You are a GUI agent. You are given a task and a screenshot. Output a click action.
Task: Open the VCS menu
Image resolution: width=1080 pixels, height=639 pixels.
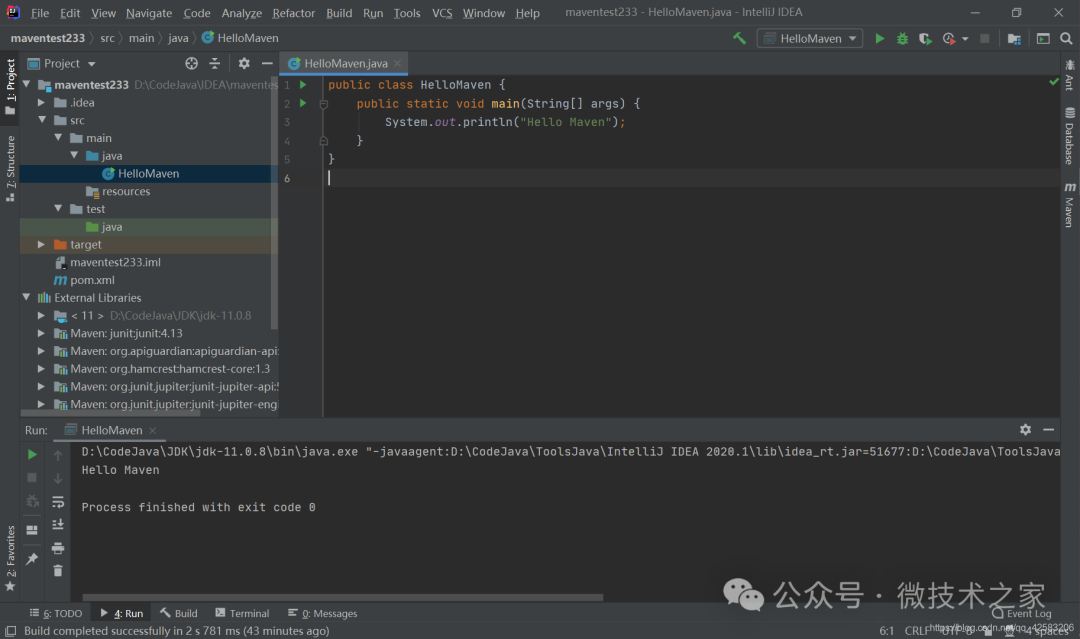442,13
